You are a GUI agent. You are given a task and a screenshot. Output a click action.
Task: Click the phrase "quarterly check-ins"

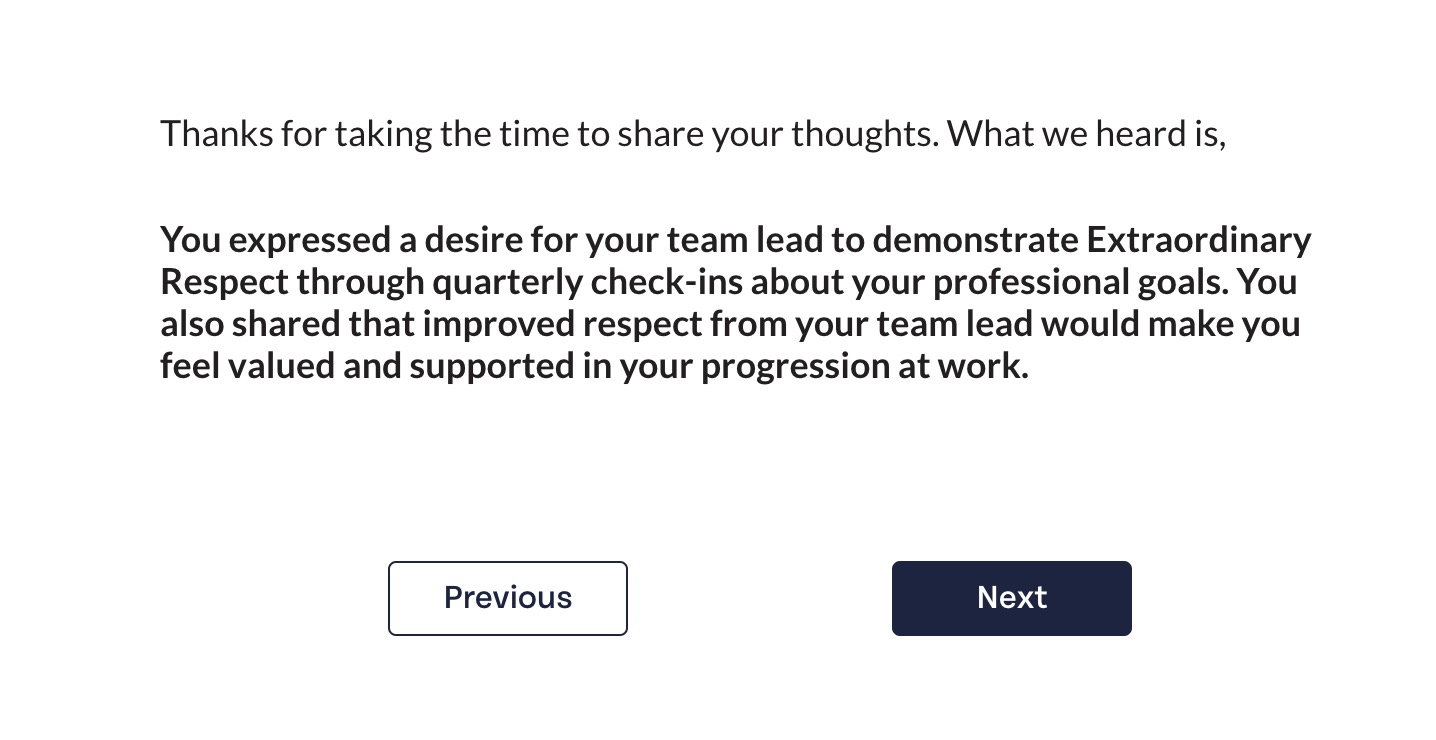[x=588, y=283]
